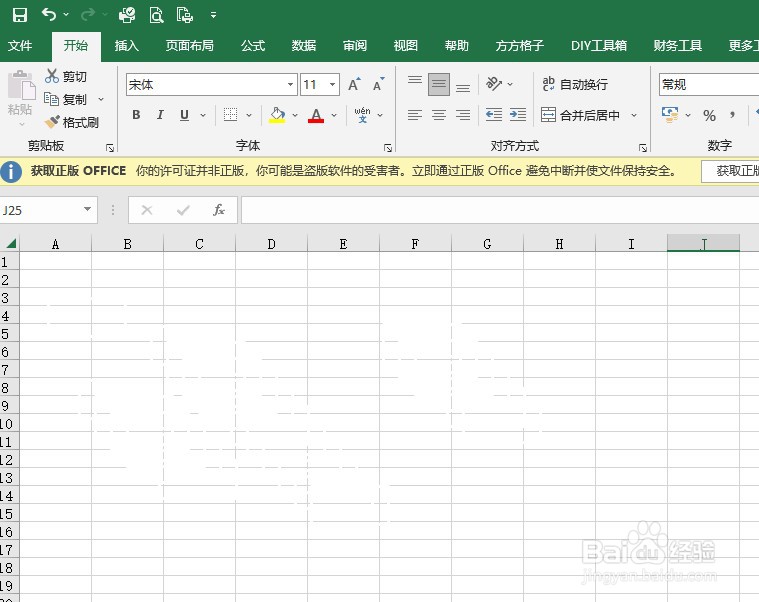759x602 pixels.
Task: Click the Cut scissors icon
Action: 52,76
